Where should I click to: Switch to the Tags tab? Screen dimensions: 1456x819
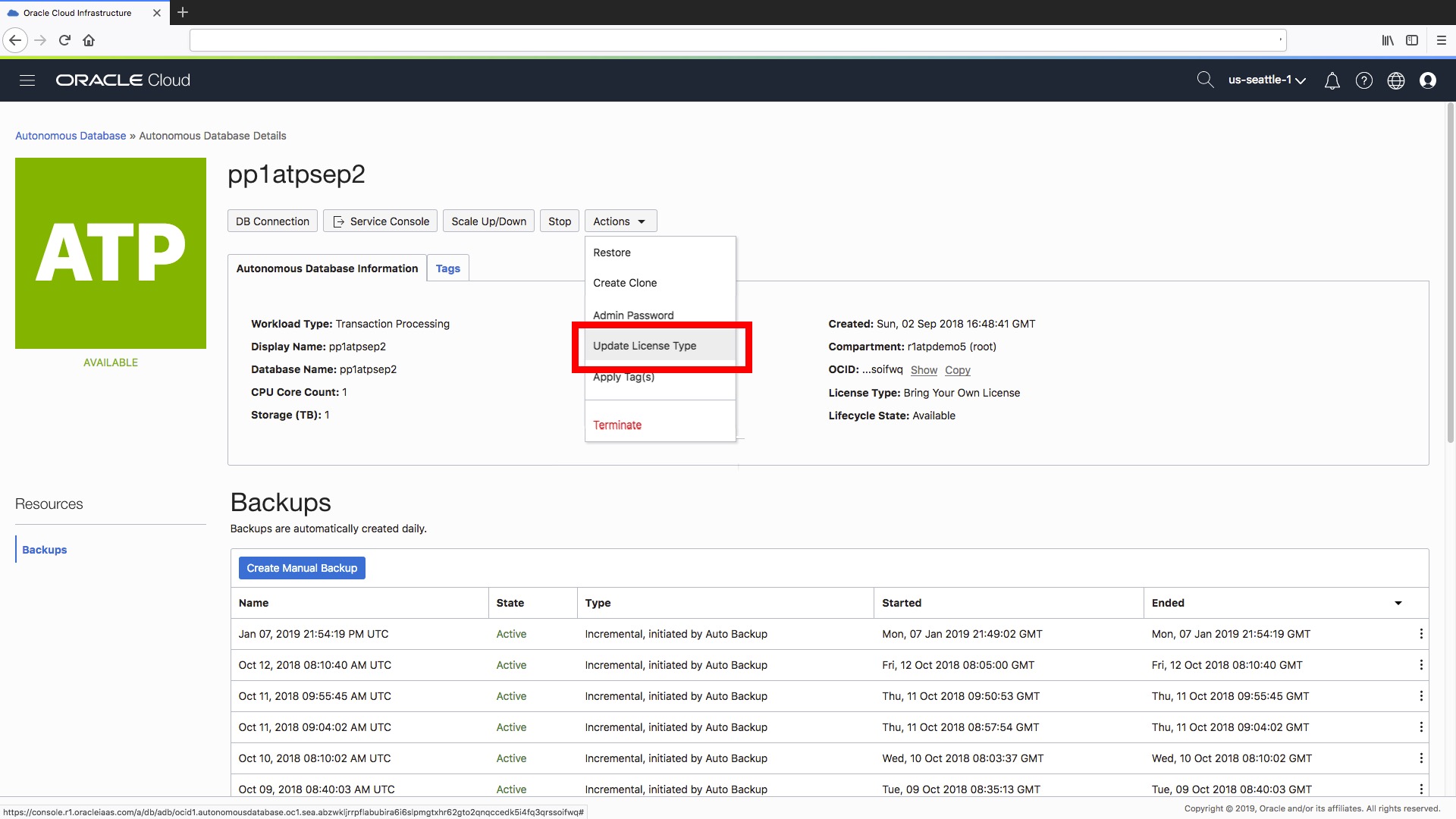pyautogui.click(x=447, y=268)
